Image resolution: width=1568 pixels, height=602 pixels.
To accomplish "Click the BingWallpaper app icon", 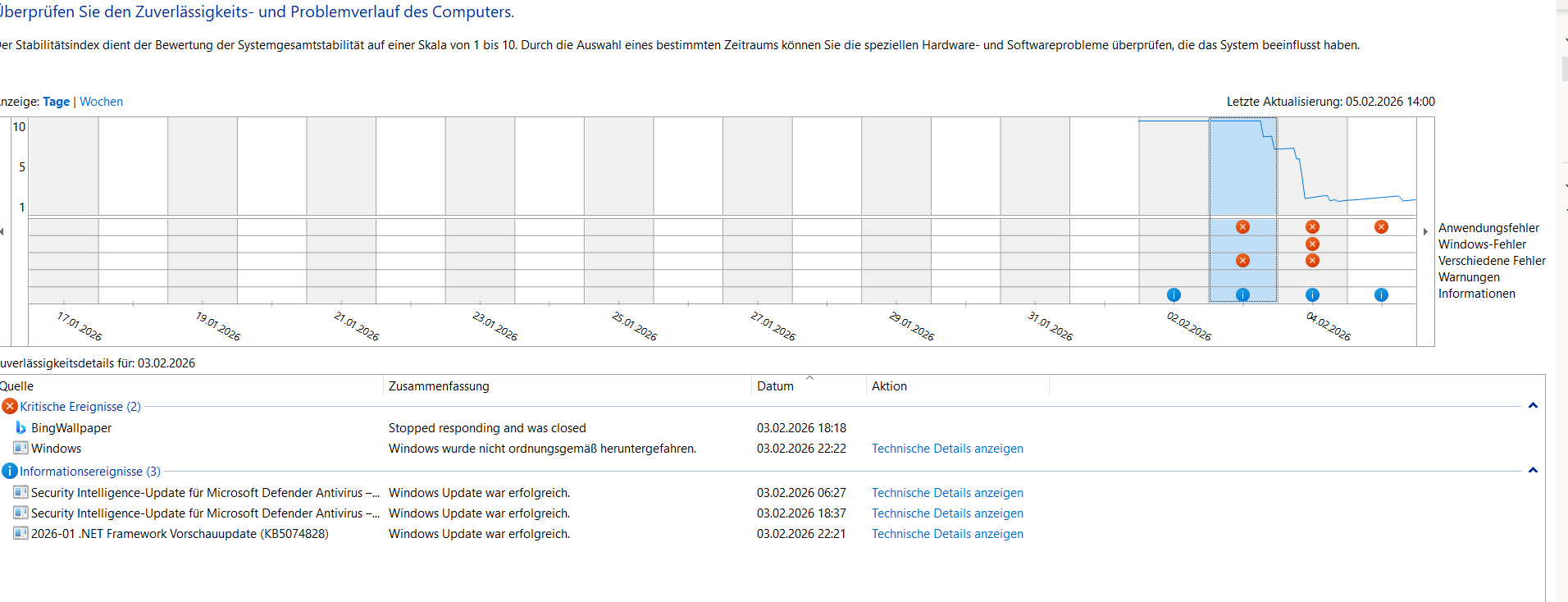I will coord(21,427).
